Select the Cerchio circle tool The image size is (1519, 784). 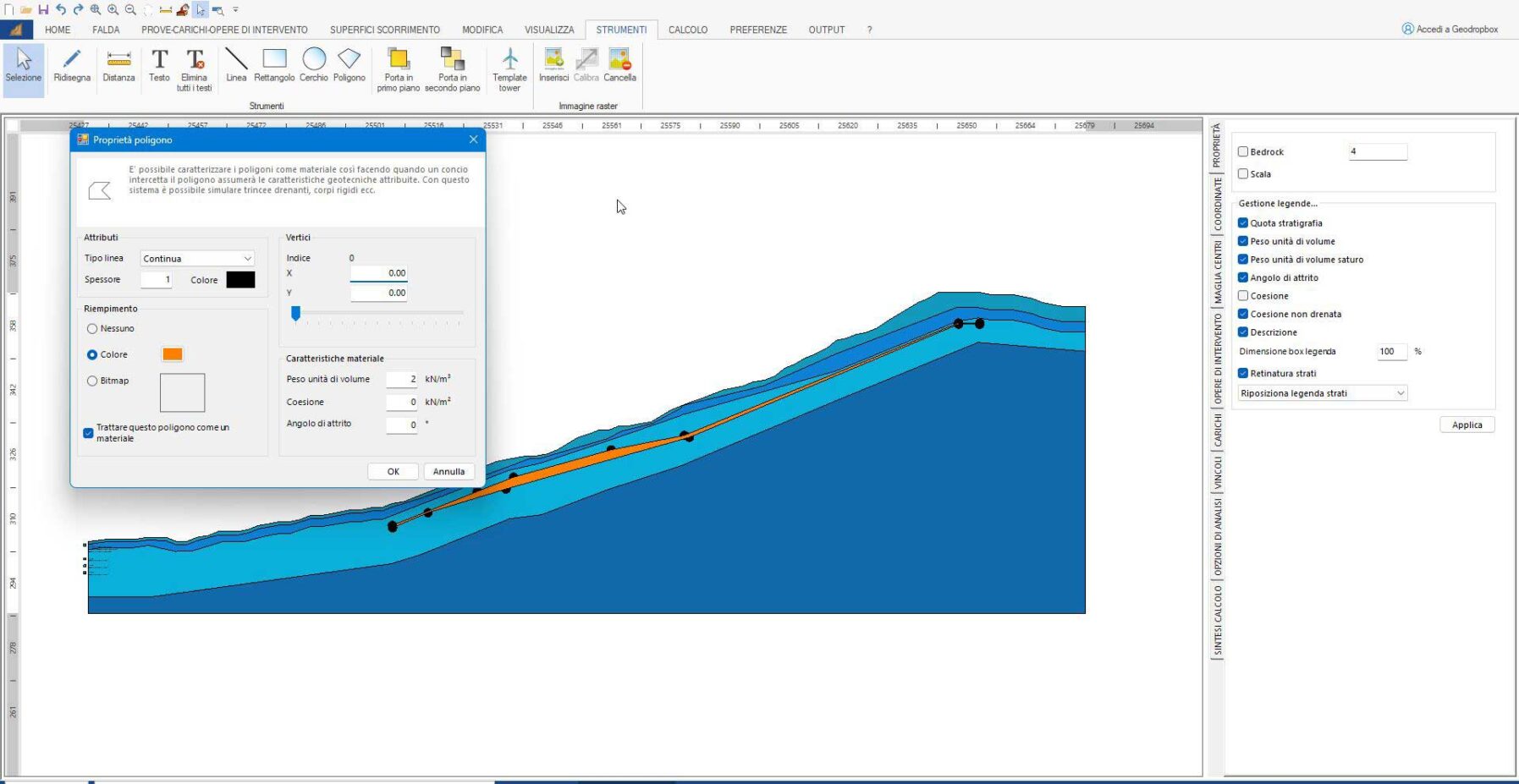[x=314, y=65]
